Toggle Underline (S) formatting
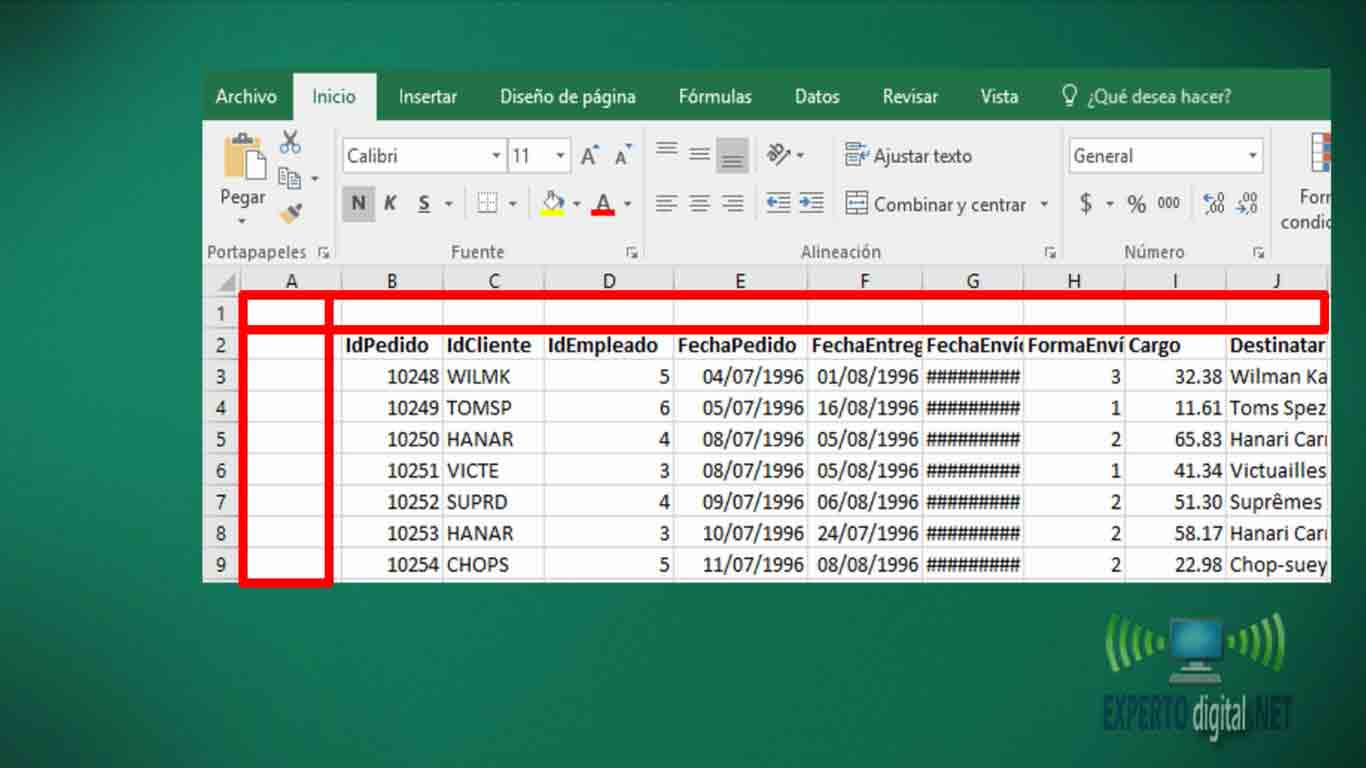1366x768 pixels. (x=424, y=204)
